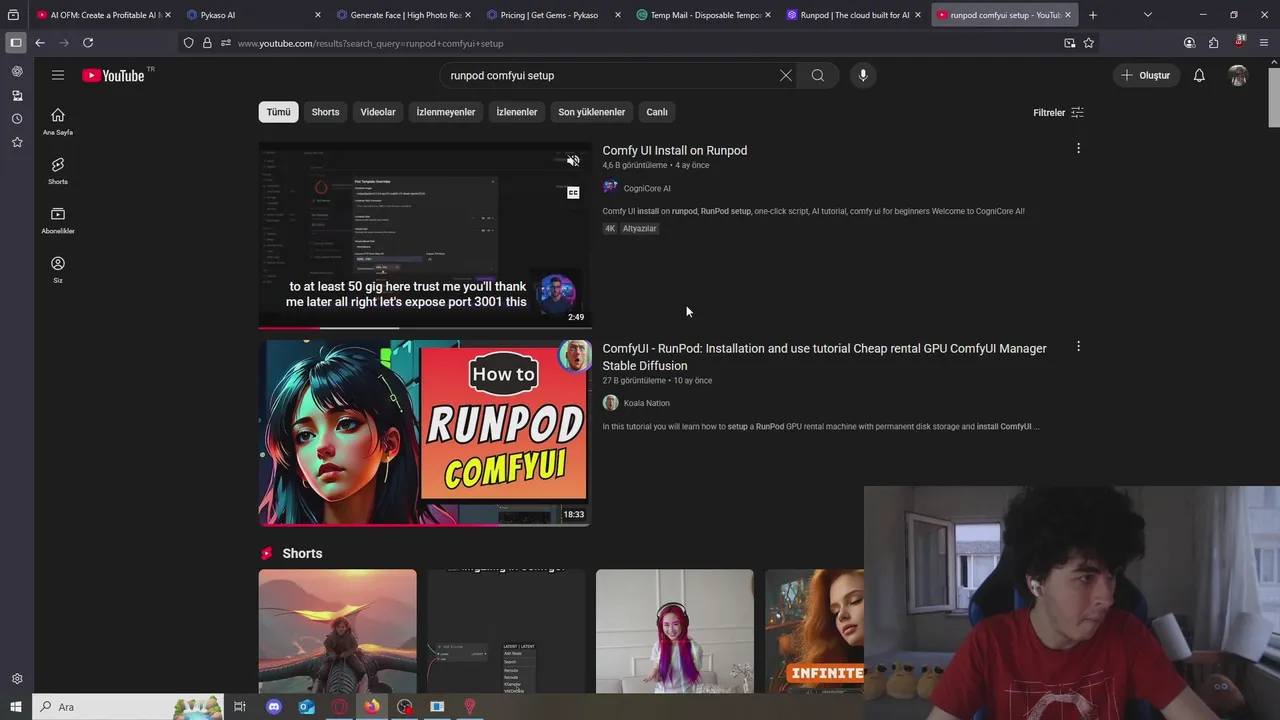Go back with browser back arrow

[40, 43]
